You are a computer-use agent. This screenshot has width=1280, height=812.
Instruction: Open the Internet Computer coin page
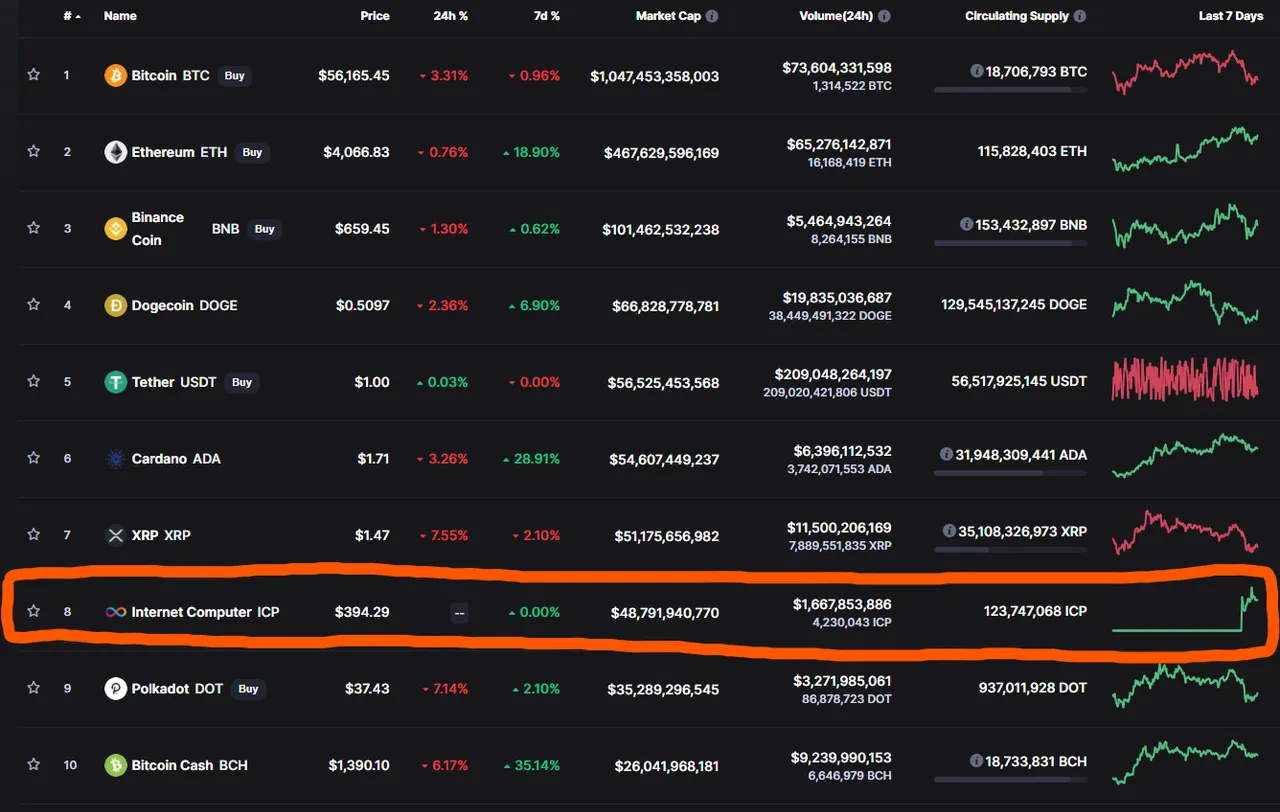coord(205,612)
